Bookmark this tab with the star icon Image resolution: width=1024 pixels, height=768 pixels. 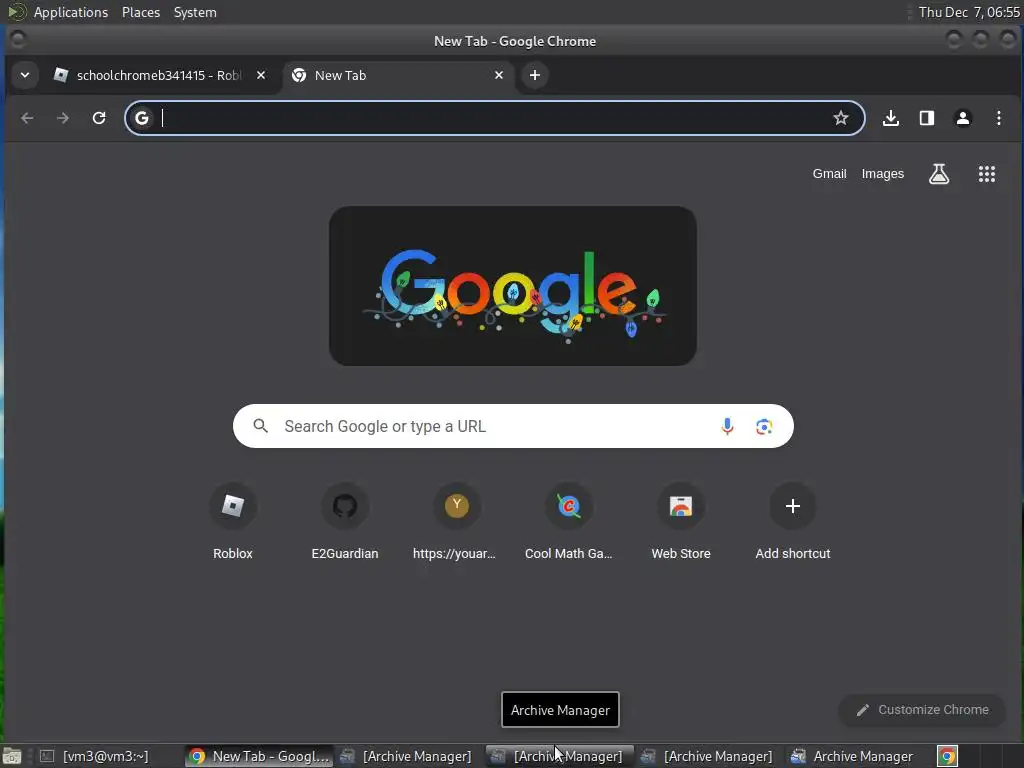point(840,118)
